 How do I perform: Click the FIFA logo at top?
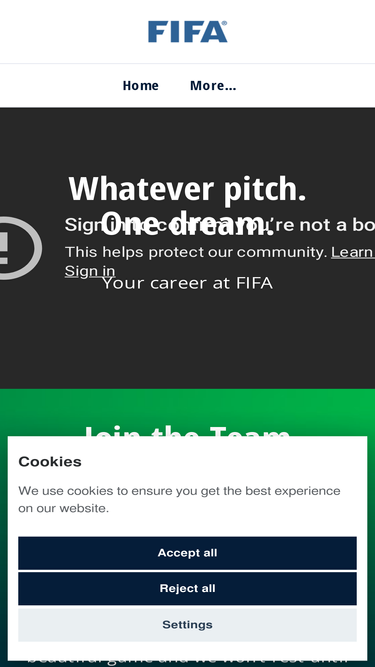(x=188, y=31)
